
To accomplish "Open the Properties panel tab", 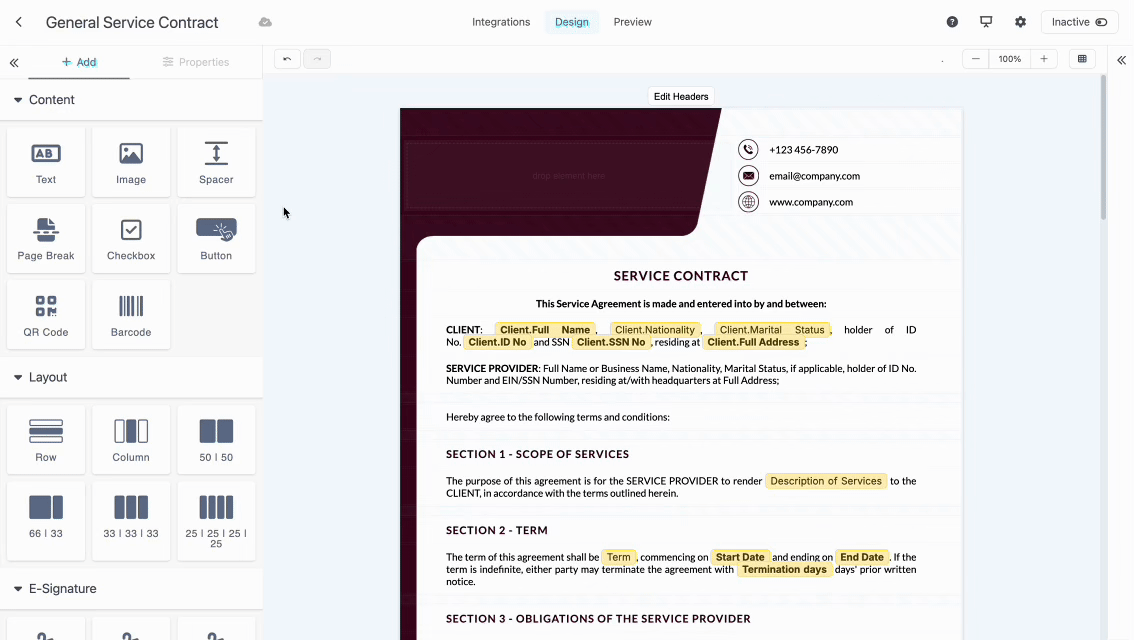I will tap(196, 62).
